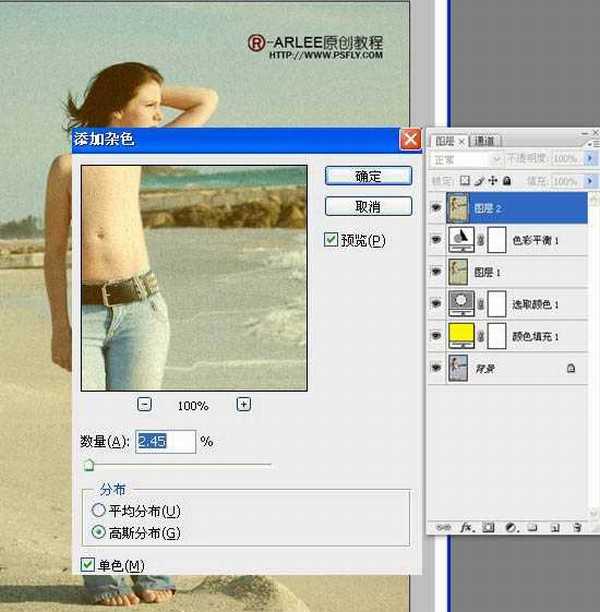Screen dimensions: 600x612
Task: Click the lock all padlock icon
Action: (x=506, y=181)
